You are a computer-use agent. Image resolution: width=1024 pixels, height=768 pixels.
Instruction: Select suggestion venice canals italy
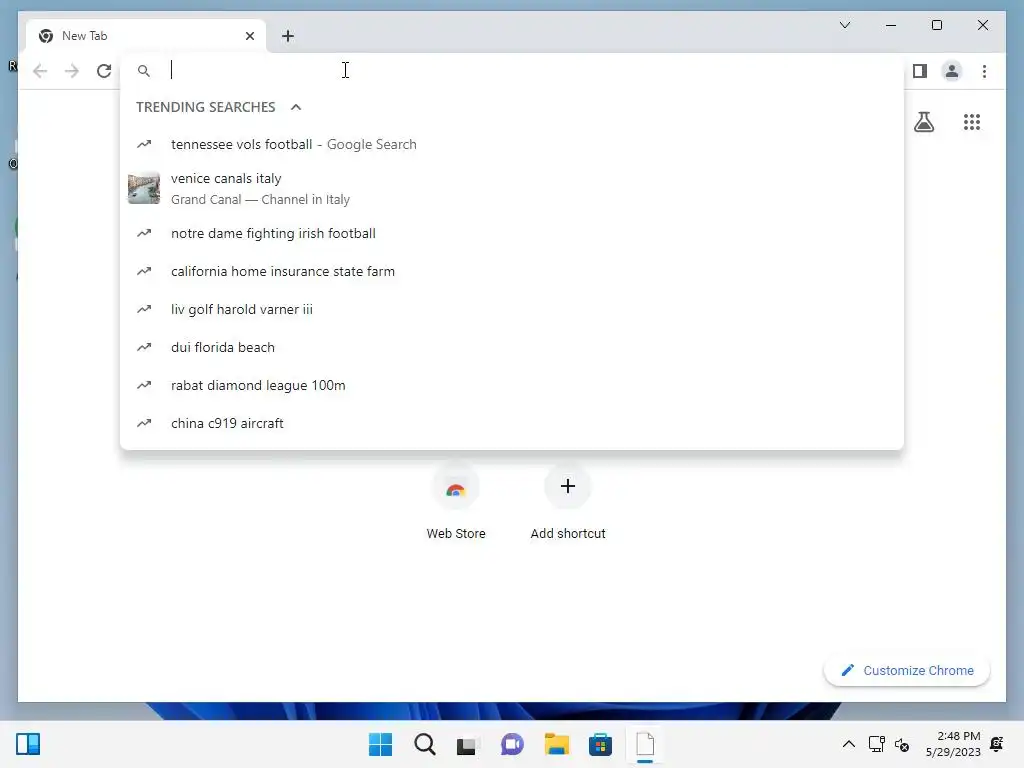click(512, 188)
